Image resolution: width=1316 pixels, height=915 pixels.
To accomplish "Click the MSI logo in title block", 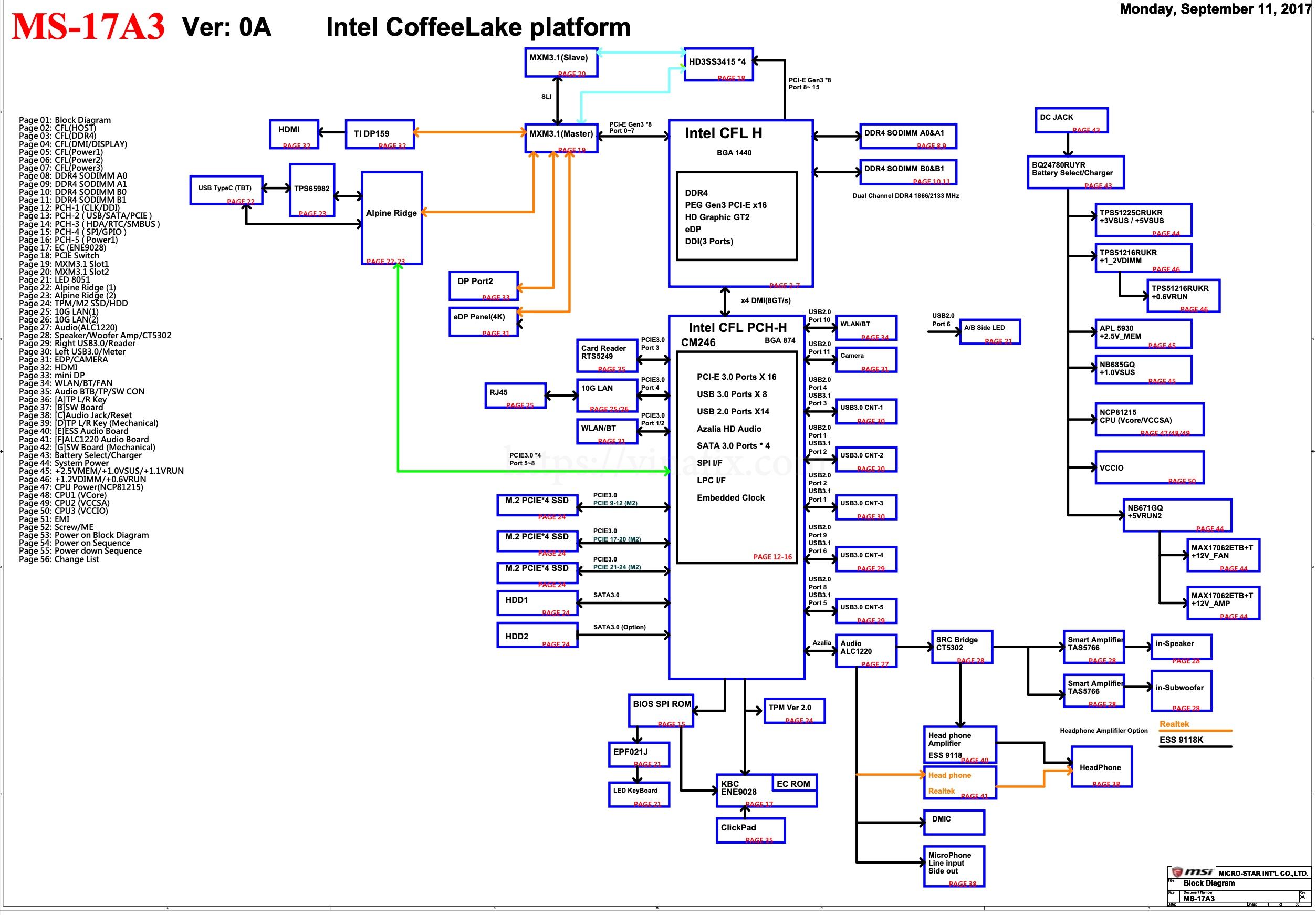I will tap(1192, 872).
